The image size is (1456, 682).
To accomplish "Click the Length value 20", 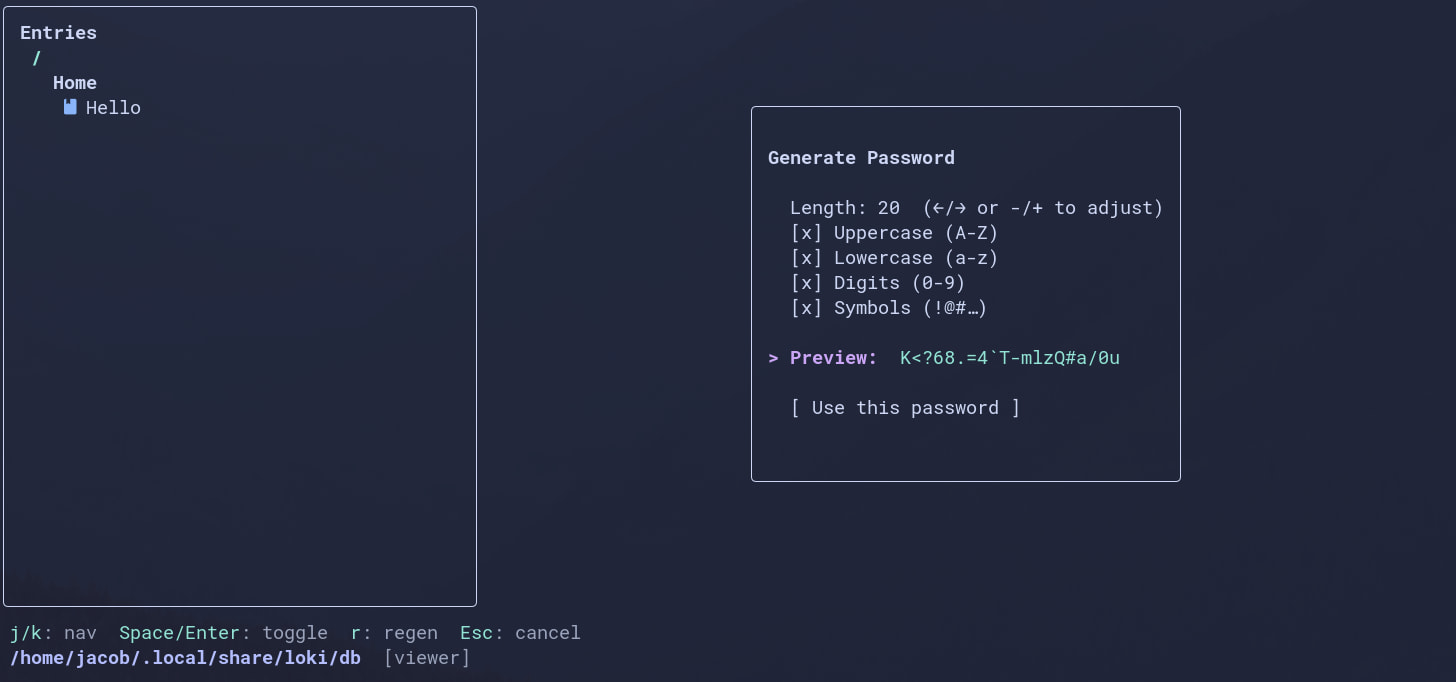I will coord(888,208).
